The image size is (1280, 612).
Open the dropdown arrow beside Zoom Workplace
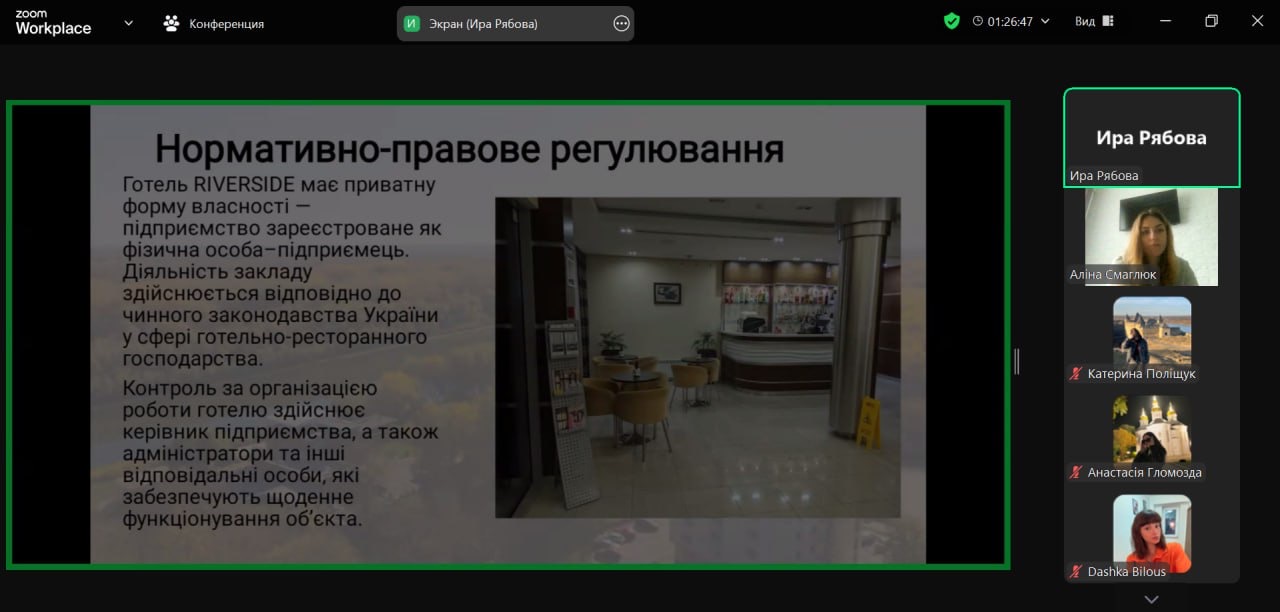[128, 22]
